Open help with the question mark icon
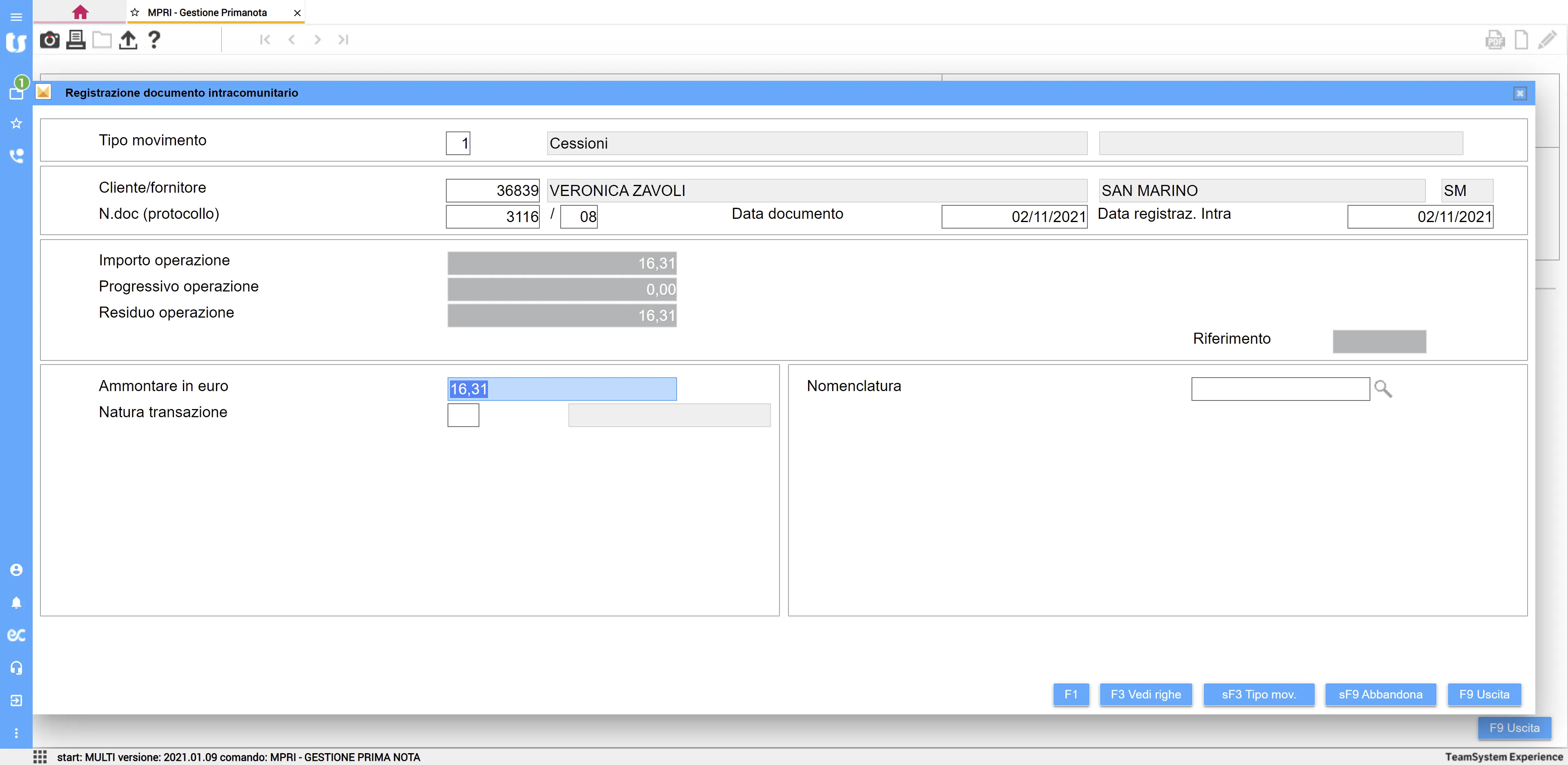The image size is (1568, 765). 154,40
